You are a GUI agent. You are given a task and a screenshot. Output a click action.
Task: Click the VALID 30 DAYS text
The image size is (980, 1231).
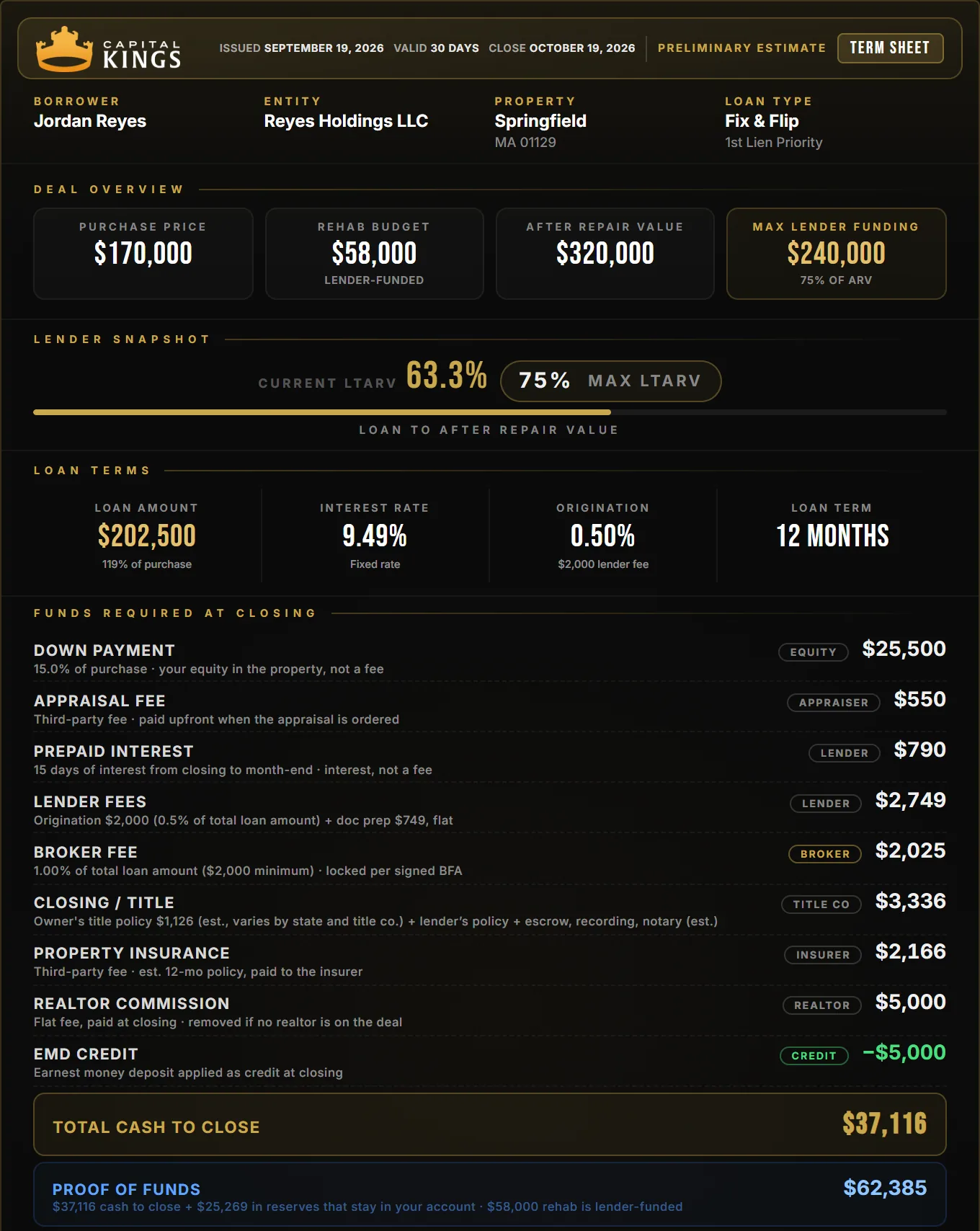pyautogui.click(x=436, y=48)
